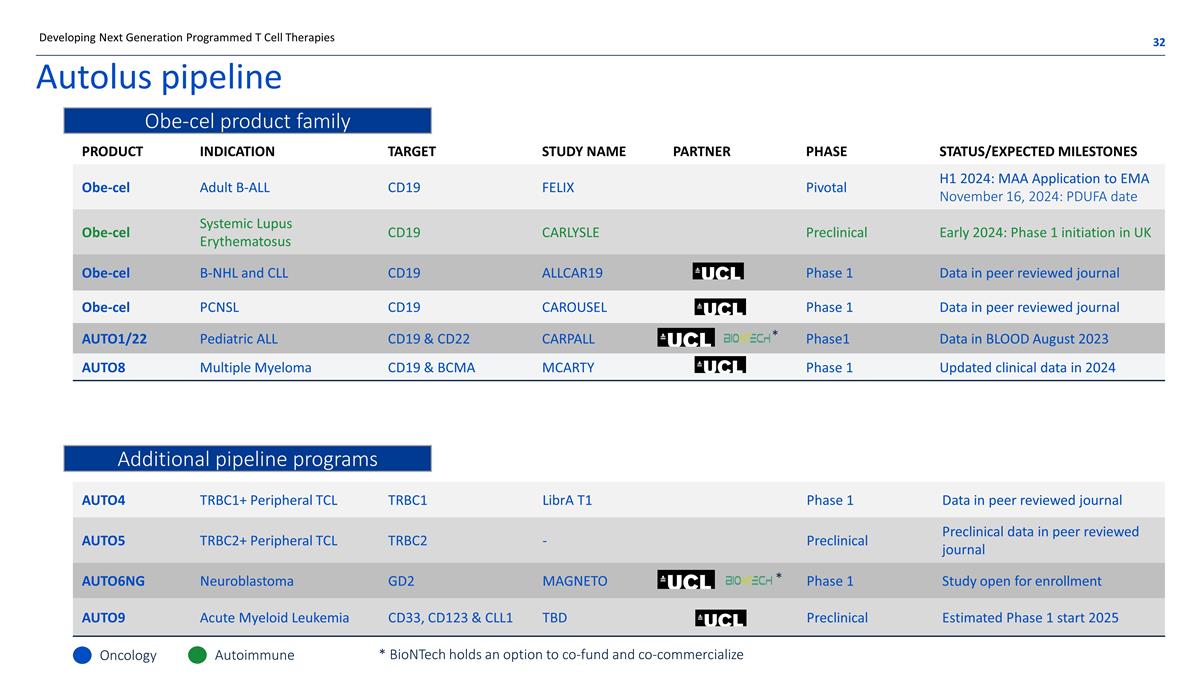Screen dimensions: 1200x675
Task: Click the PRODUCT column header
Action: (x=112, y=152)
